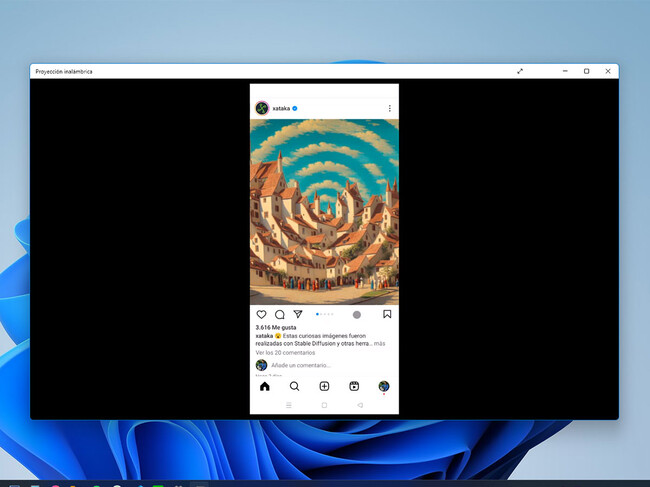Open 'Ver los 20 comentarios'
Viewport: 650px width, 487px height.
[x=285, y=353]
